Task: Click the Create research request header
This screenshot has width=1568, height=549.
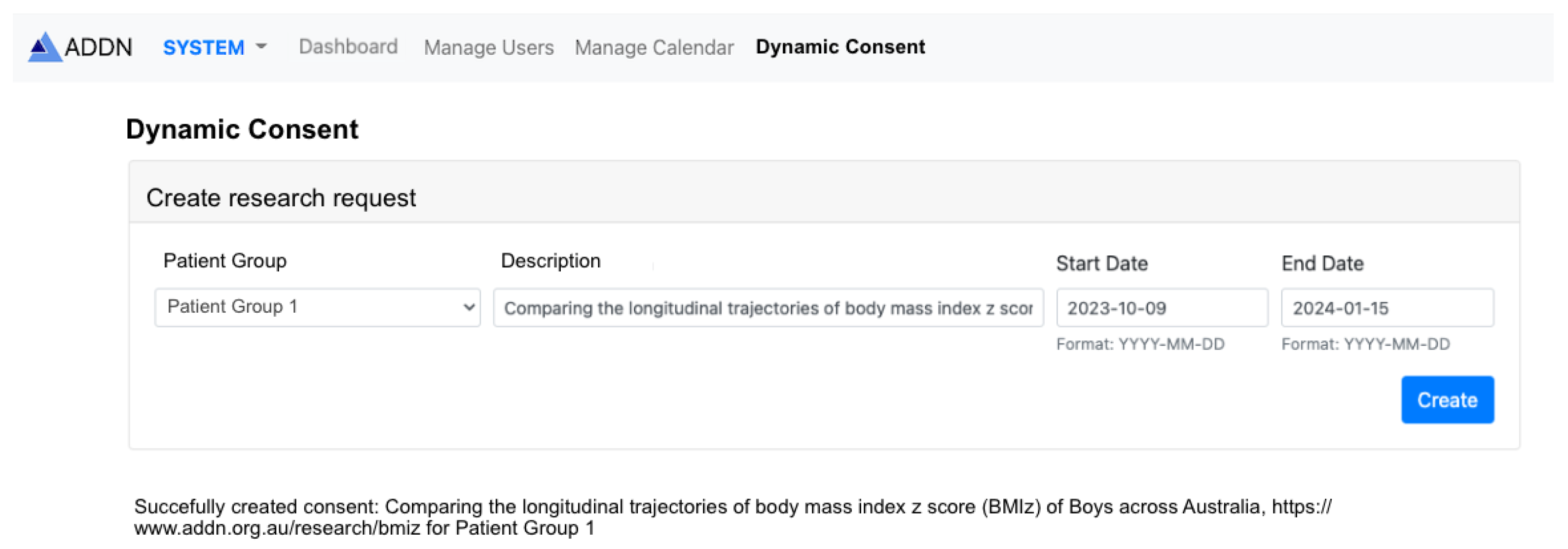Action: 281,198
